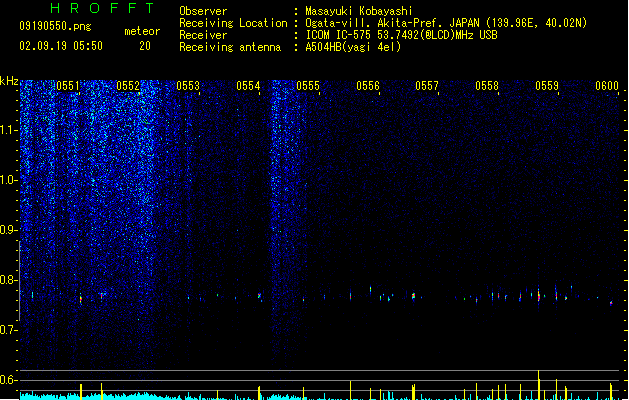Select the receiver text ICOM IC-575 53.7492
This screenshot has width=629, height=400.
tap(360, 35)
